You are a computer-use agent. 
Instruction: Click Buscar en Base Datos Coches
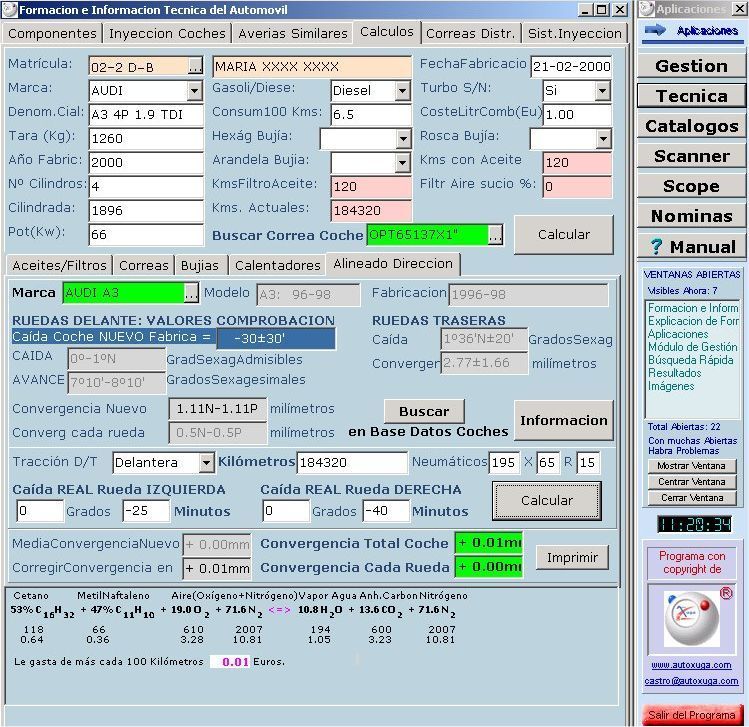[x=424, y=411]
